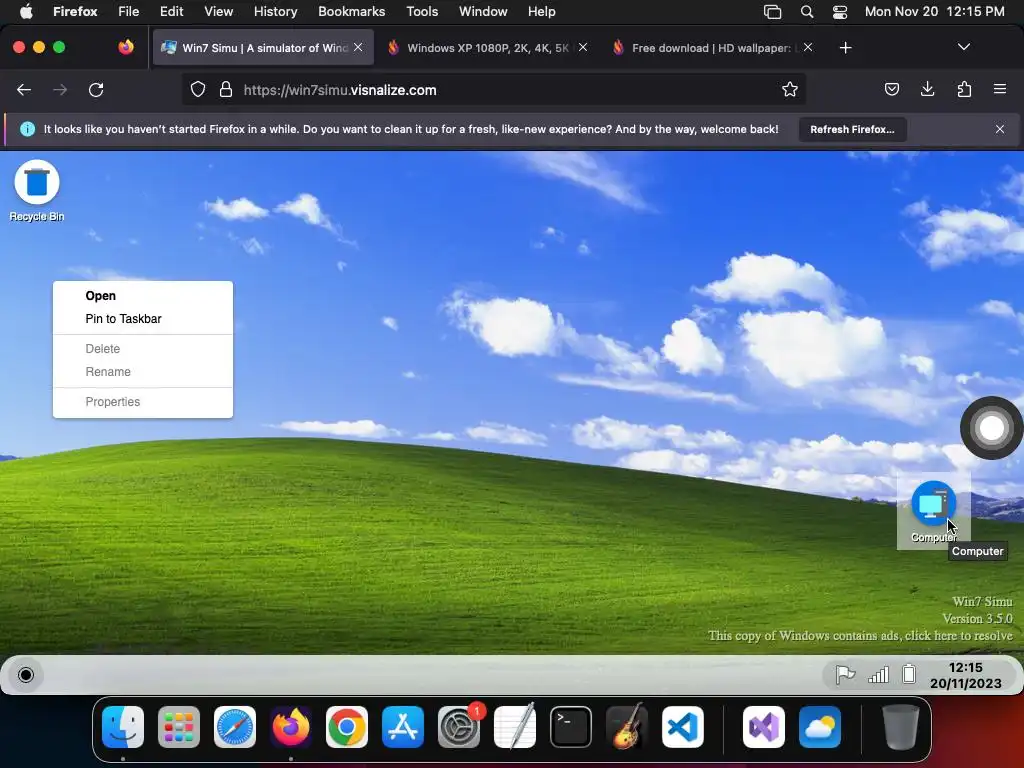1024x768 pixels.
Task: Open Control Center in menu bar
Action: click(840, 12)
